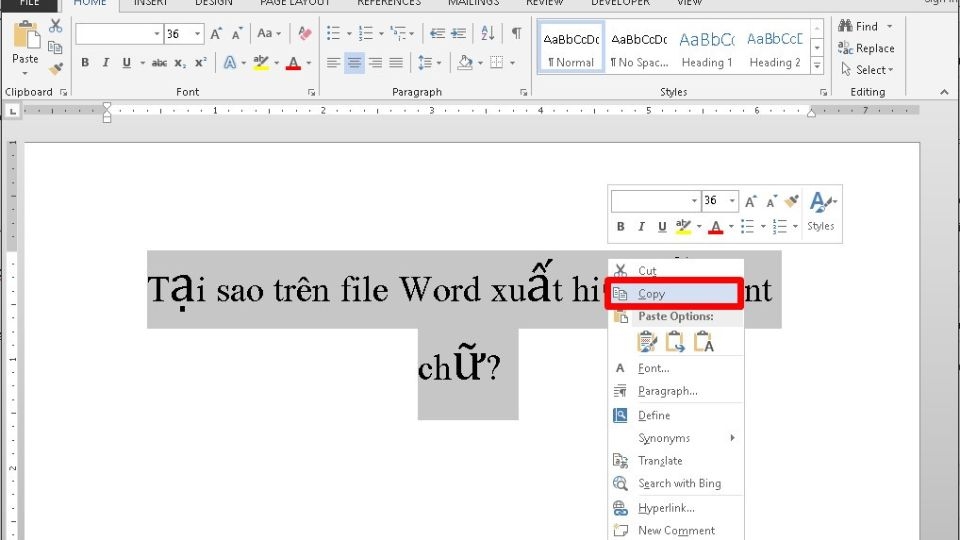
Task: Choose Translate from the context menu
Action: pyautogui.click(x=676, y=460)
